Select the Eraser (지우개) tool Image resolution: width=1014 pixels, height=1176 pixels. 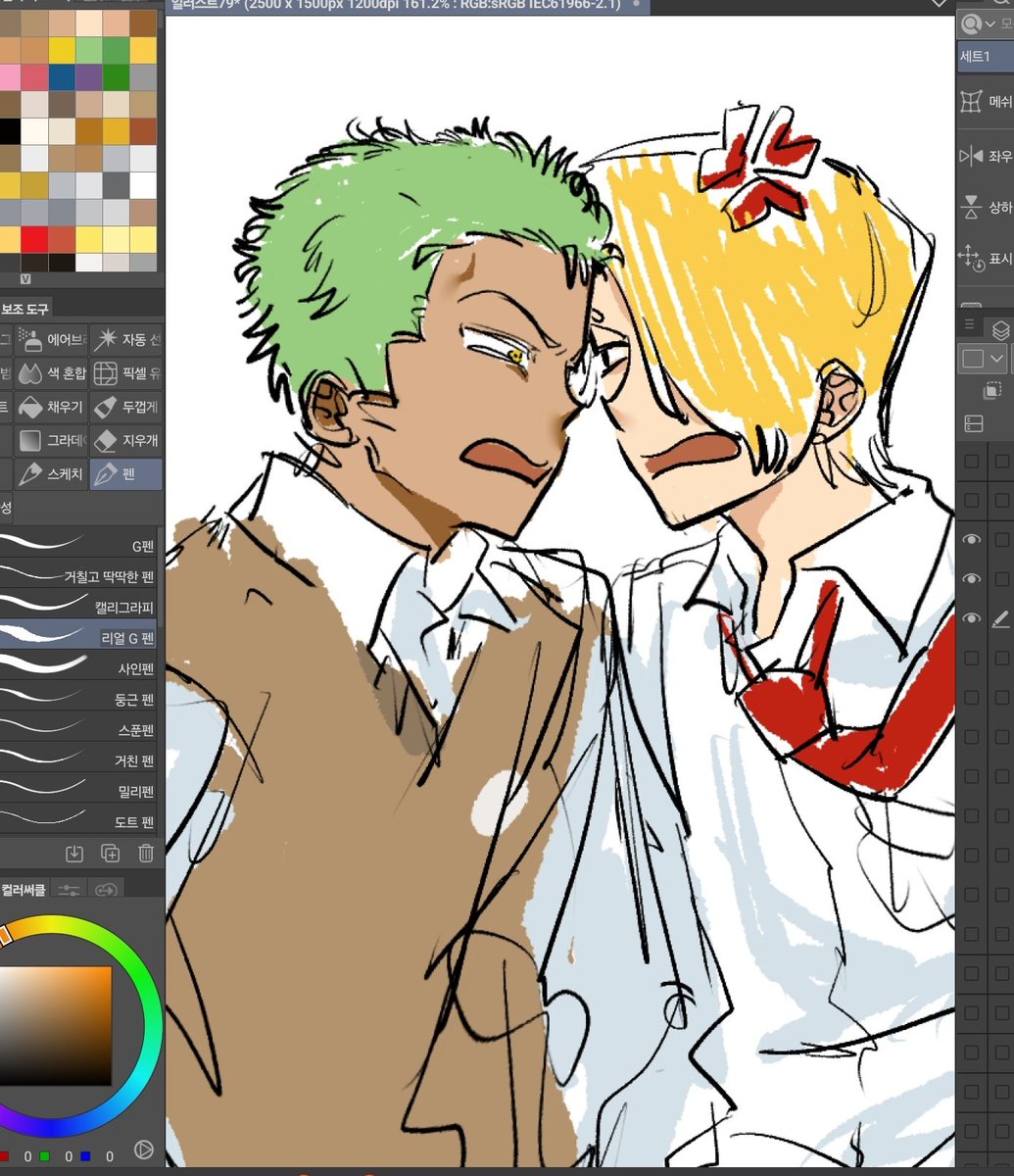[127, 440]
